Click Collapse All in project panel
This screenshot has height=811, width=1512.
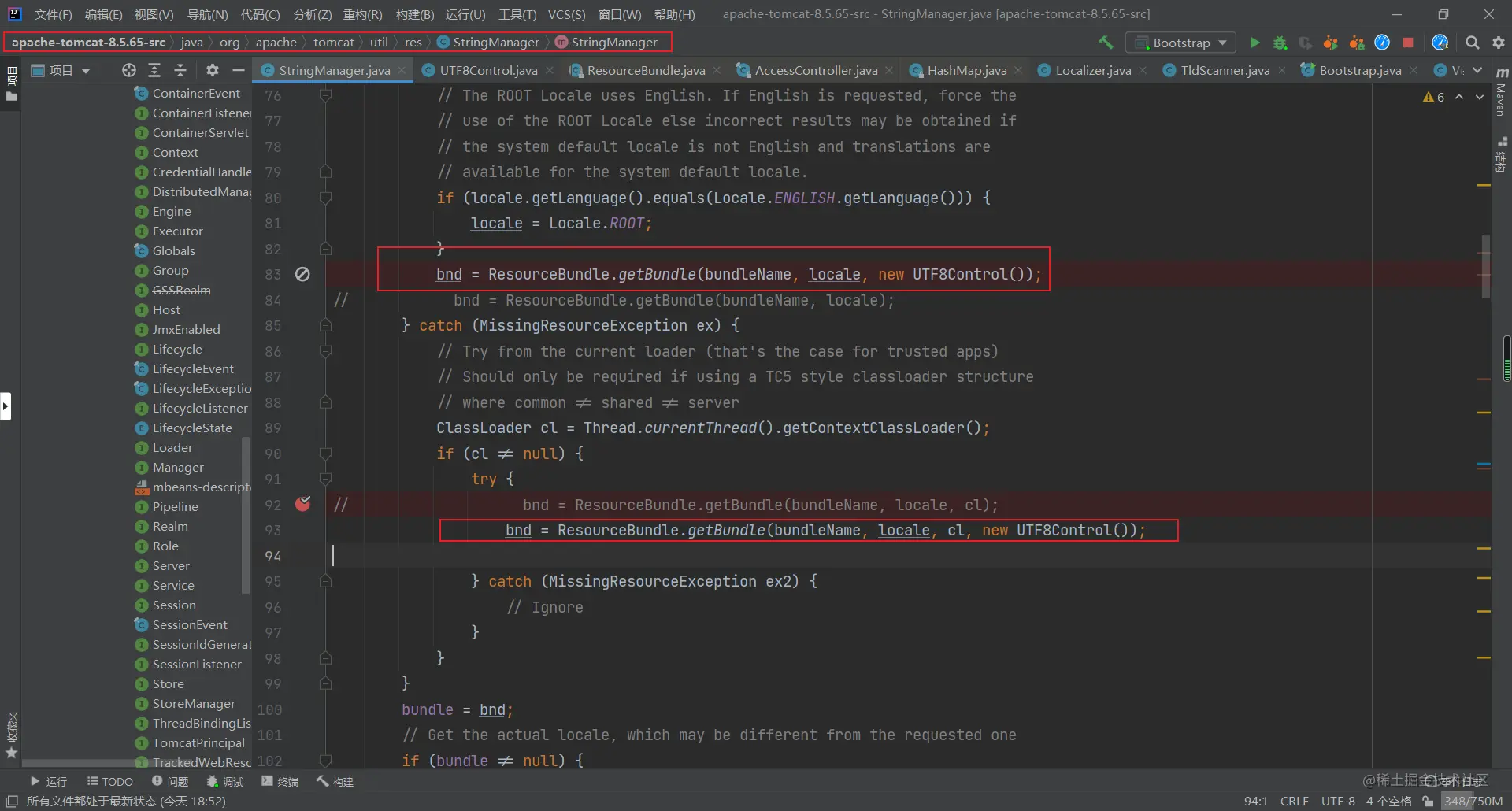pos(180,70)
